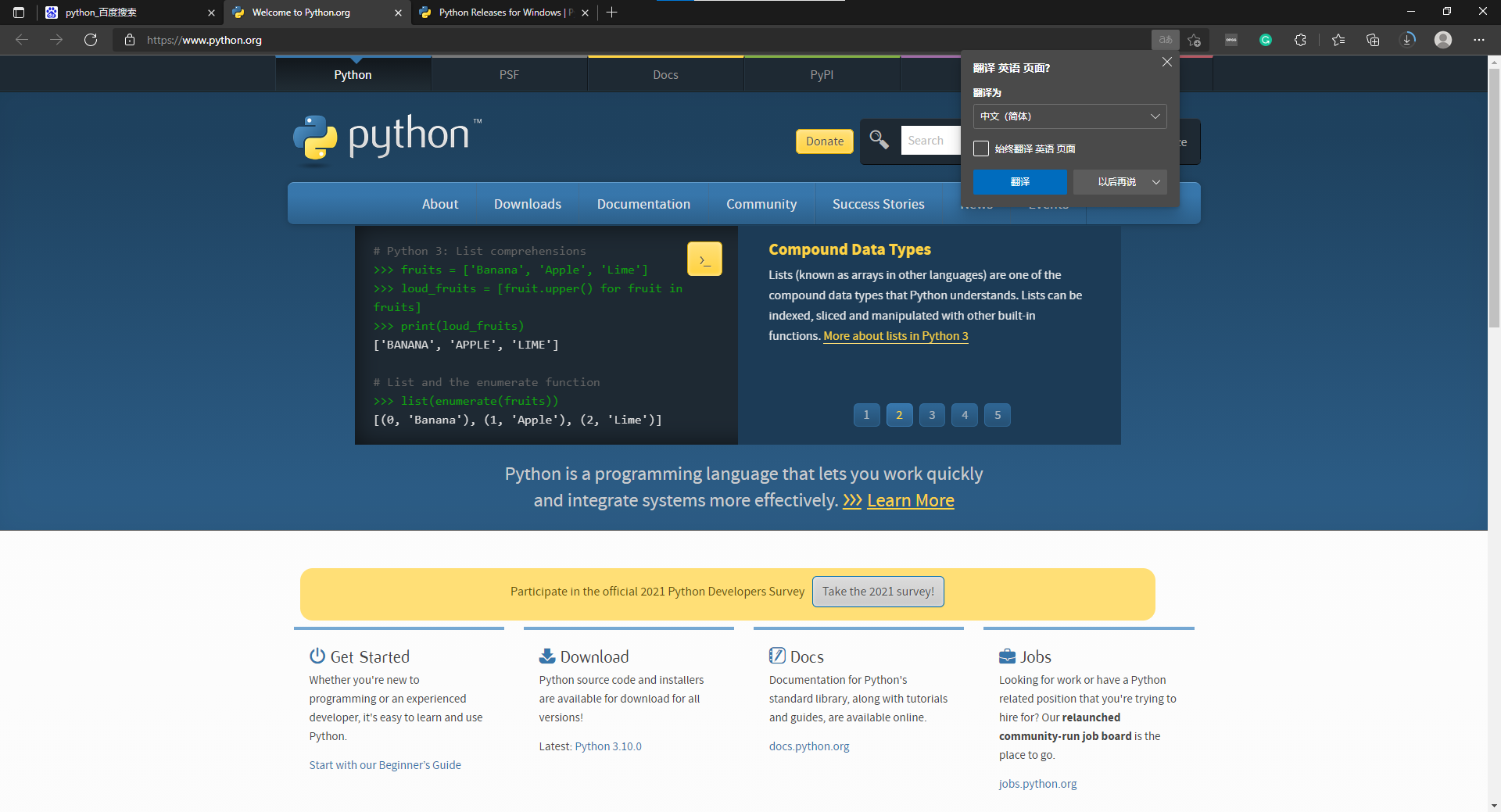Close the Welcome to Python.org tab
Viewport: 1501px width, 812px height.
398,13
